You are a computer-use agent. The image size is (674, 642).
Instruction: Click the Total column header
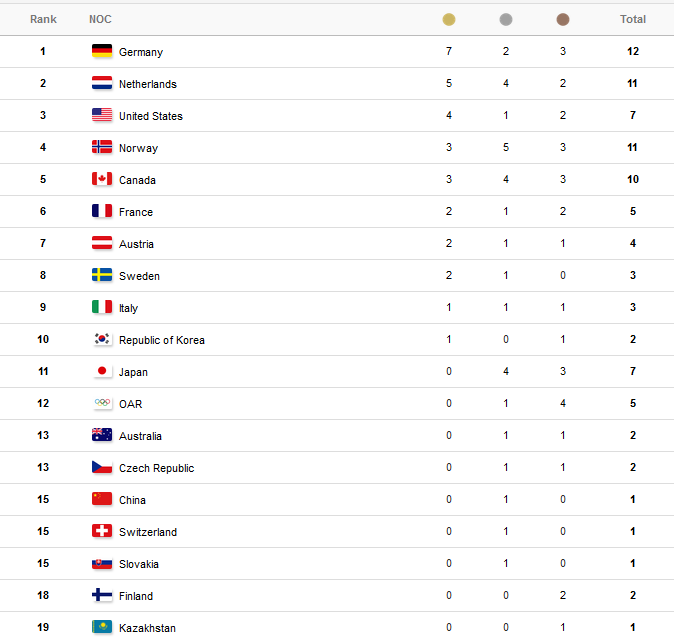click(x=633, y=19)
